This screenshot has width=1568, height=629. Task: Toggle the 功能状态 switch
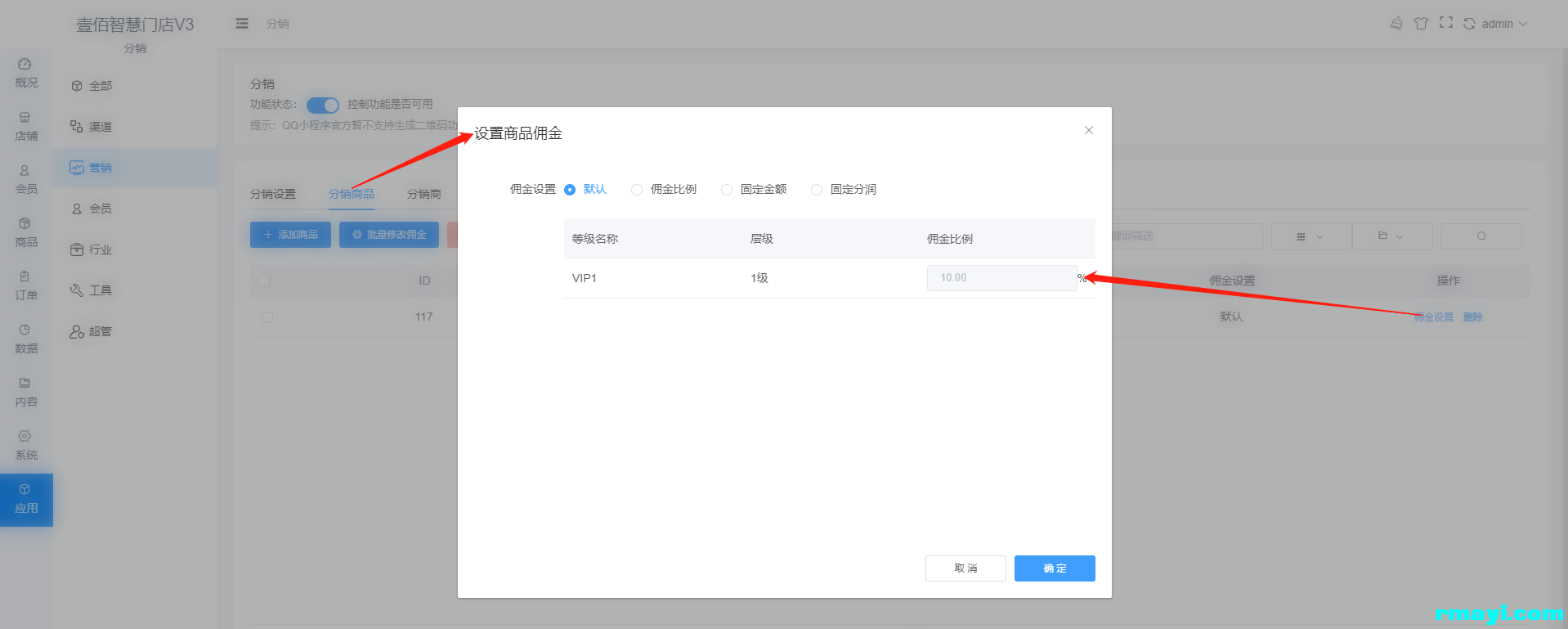pyautogui.click(x=323, y=105)
